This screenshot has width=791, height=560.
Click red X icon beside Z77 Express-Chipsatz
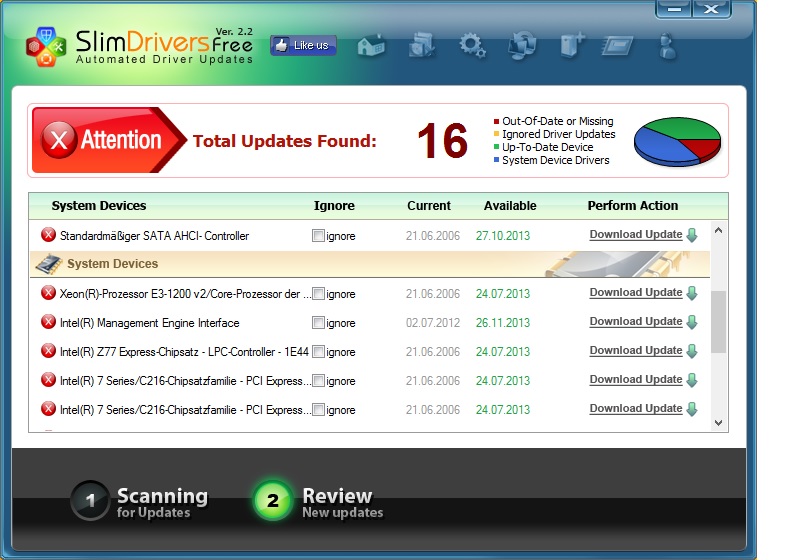[48, 351]
